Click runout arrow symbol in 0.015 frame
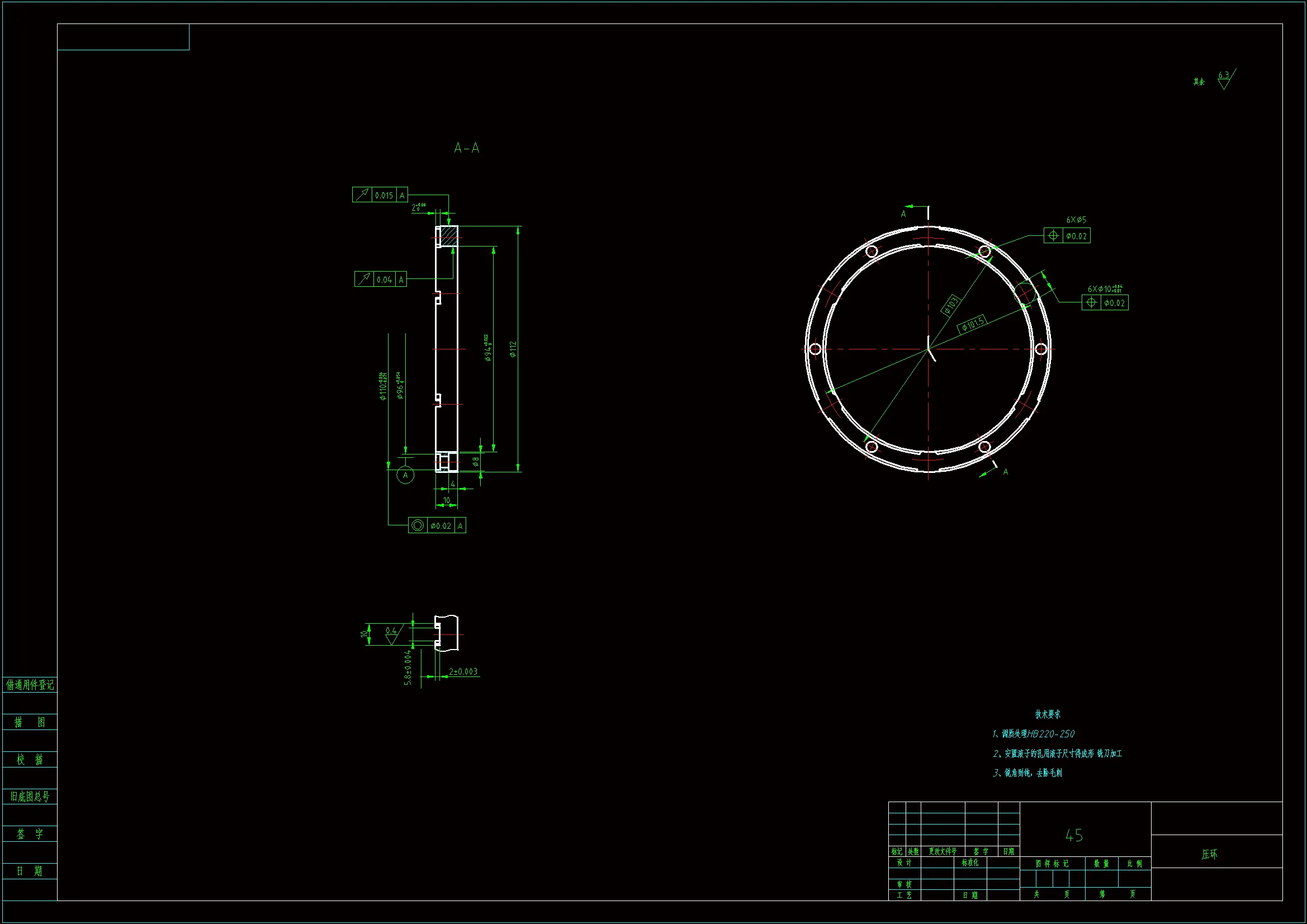Image resolution: width=1307 pixels, height=924 pixels. tap(362, 195)
